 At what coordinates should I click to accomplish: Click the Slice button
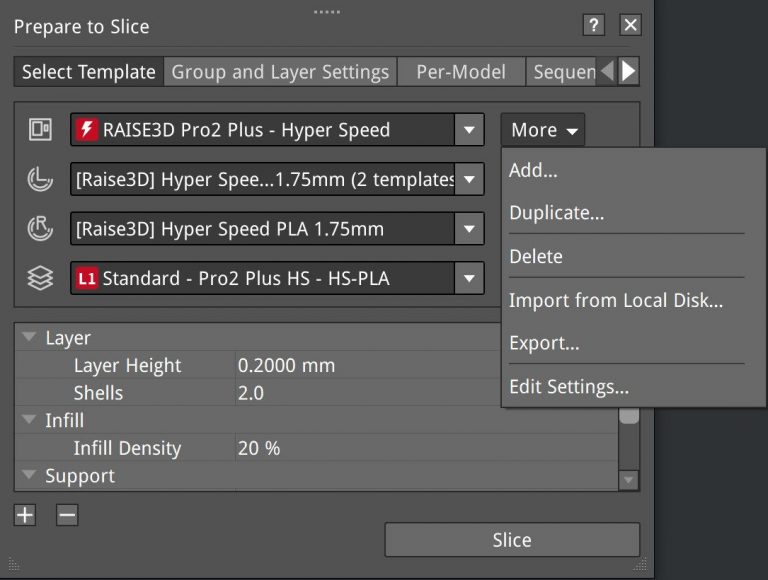tap(512, 540)
